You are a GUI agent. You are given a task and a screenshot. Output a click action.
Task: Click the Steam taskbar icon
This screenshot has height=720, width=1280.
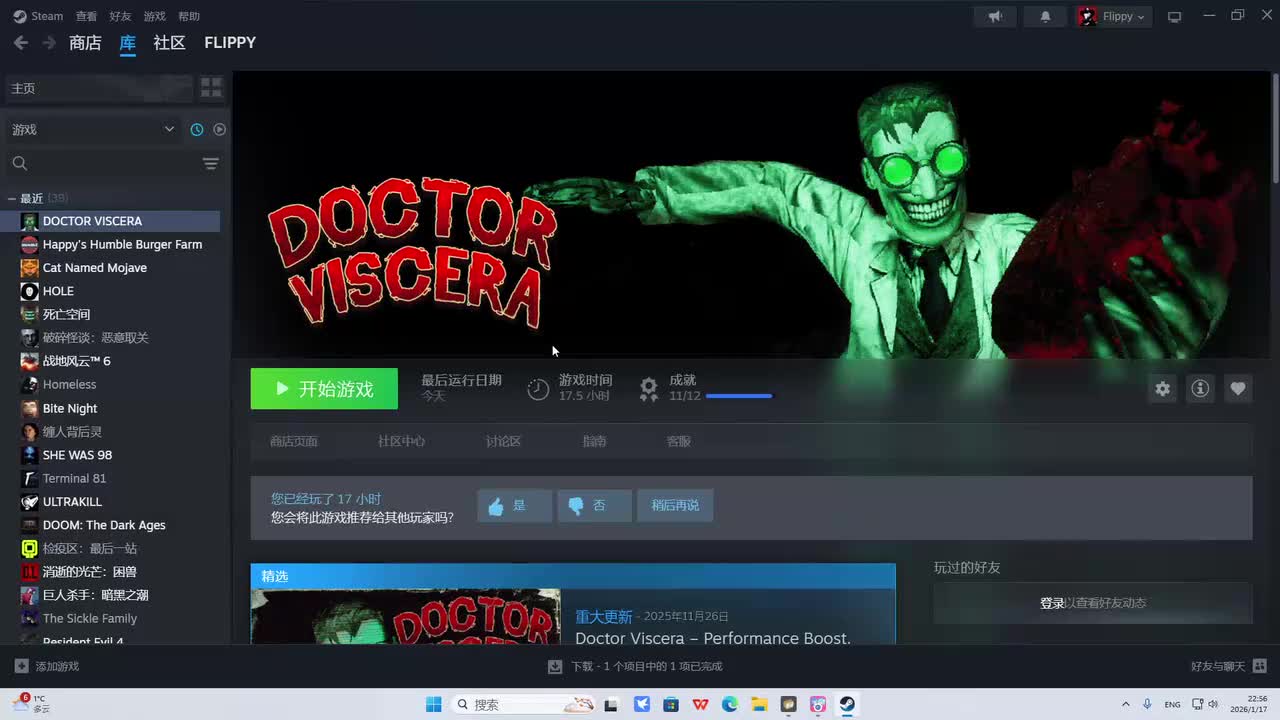[x=847, y=704]
